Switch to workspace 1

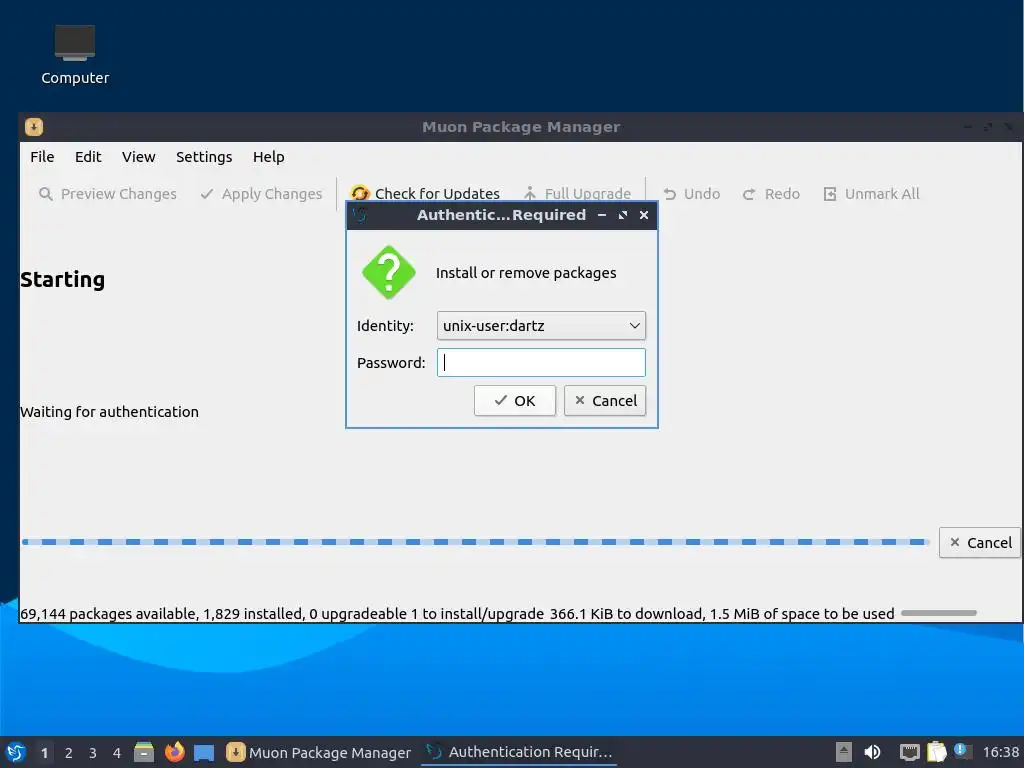[44, 753]
